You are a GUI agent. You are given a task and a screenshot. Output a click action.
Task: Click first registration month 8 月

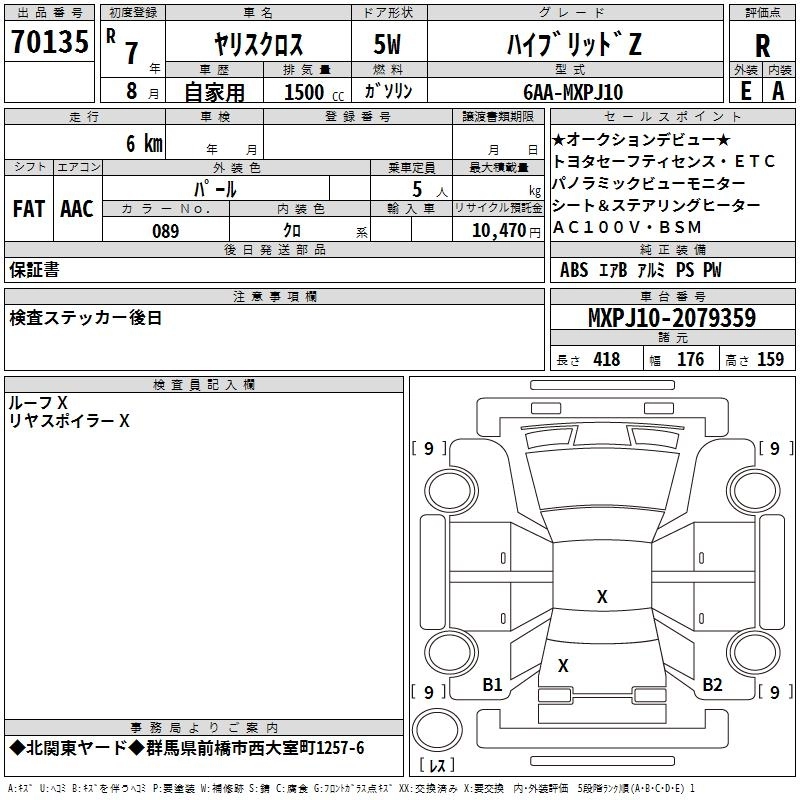(x=142, y=91)
